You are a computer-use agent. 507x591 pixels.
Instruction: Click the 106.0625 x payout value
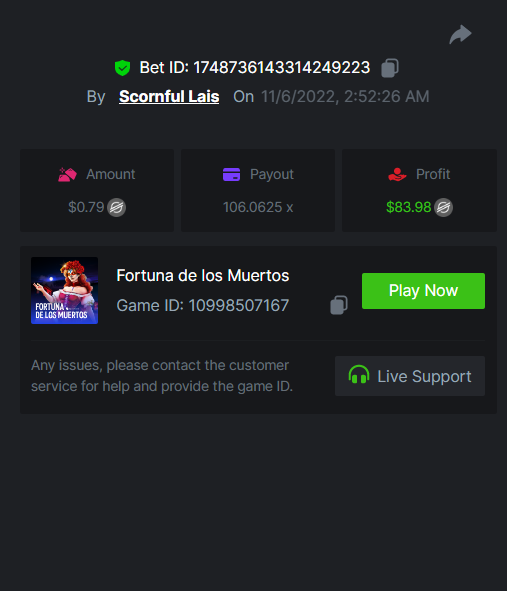[258, 207]
